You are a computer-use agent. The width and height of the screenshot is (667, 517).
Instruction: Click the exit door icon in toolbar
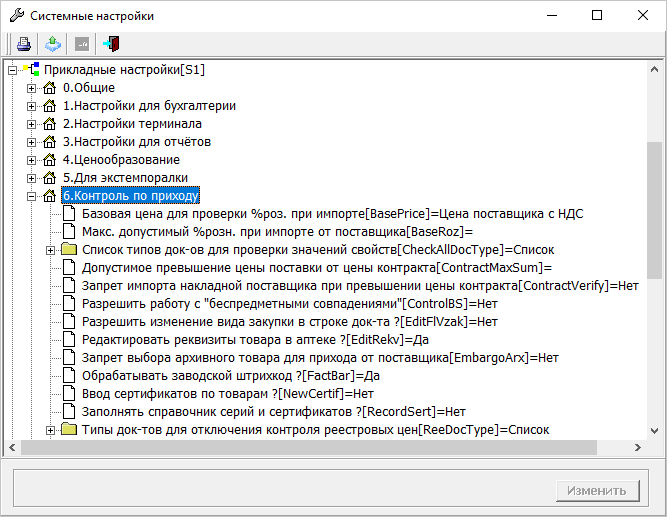(111, 44)
